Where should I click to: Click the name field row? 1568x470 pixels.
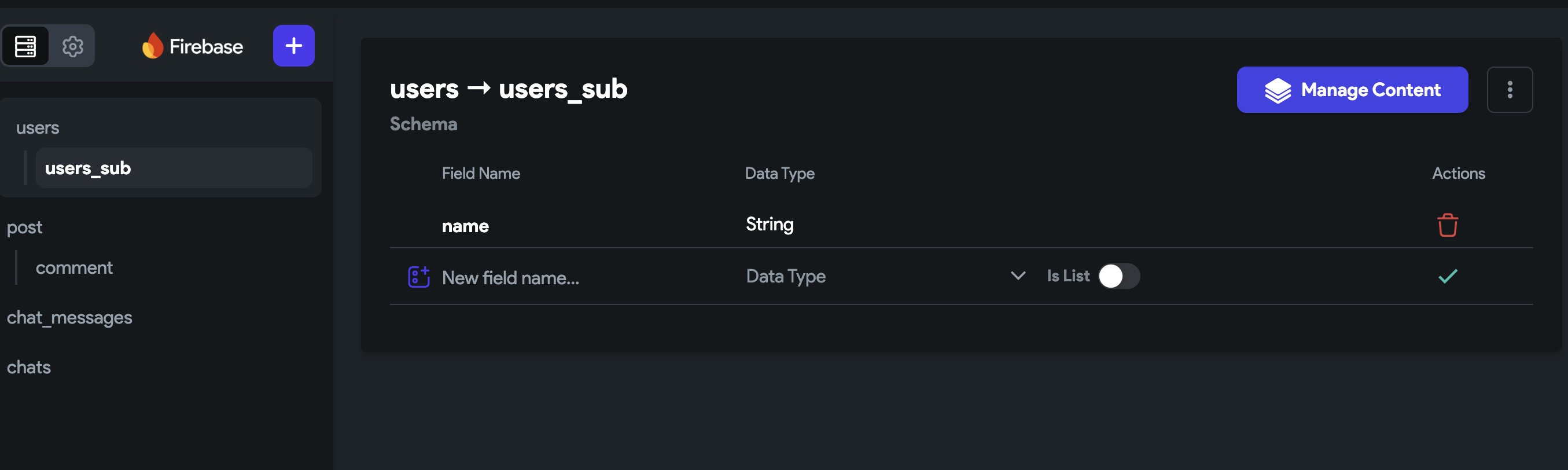pyautogui.click(x=960, y=225)
